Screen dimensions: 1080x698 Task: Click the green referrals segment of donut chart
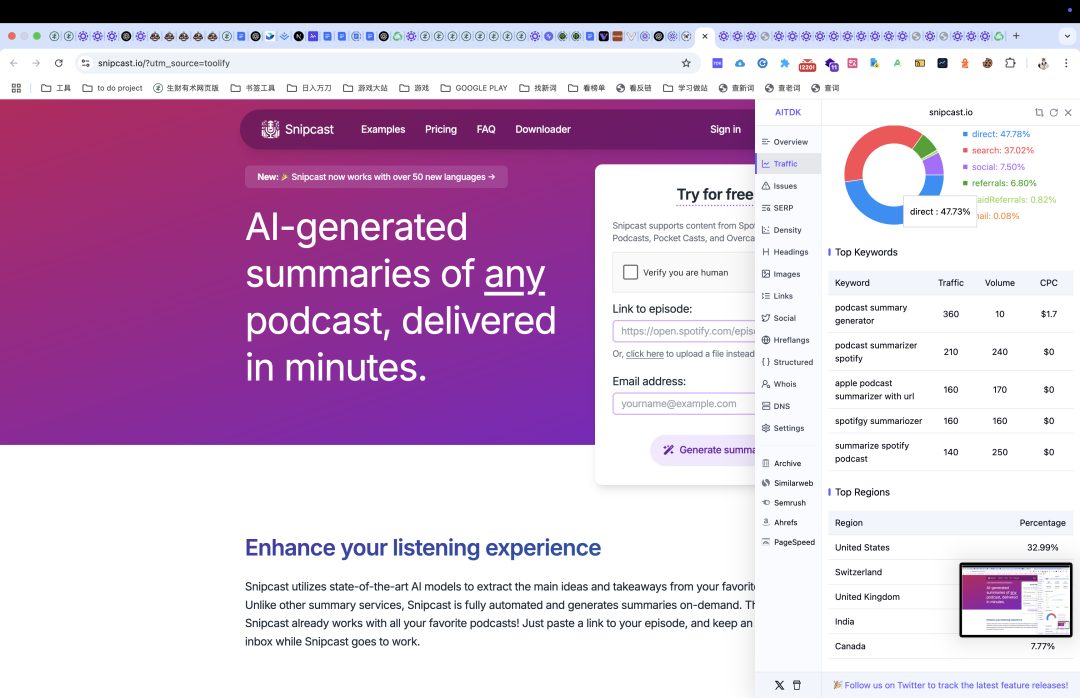point(924,144)
